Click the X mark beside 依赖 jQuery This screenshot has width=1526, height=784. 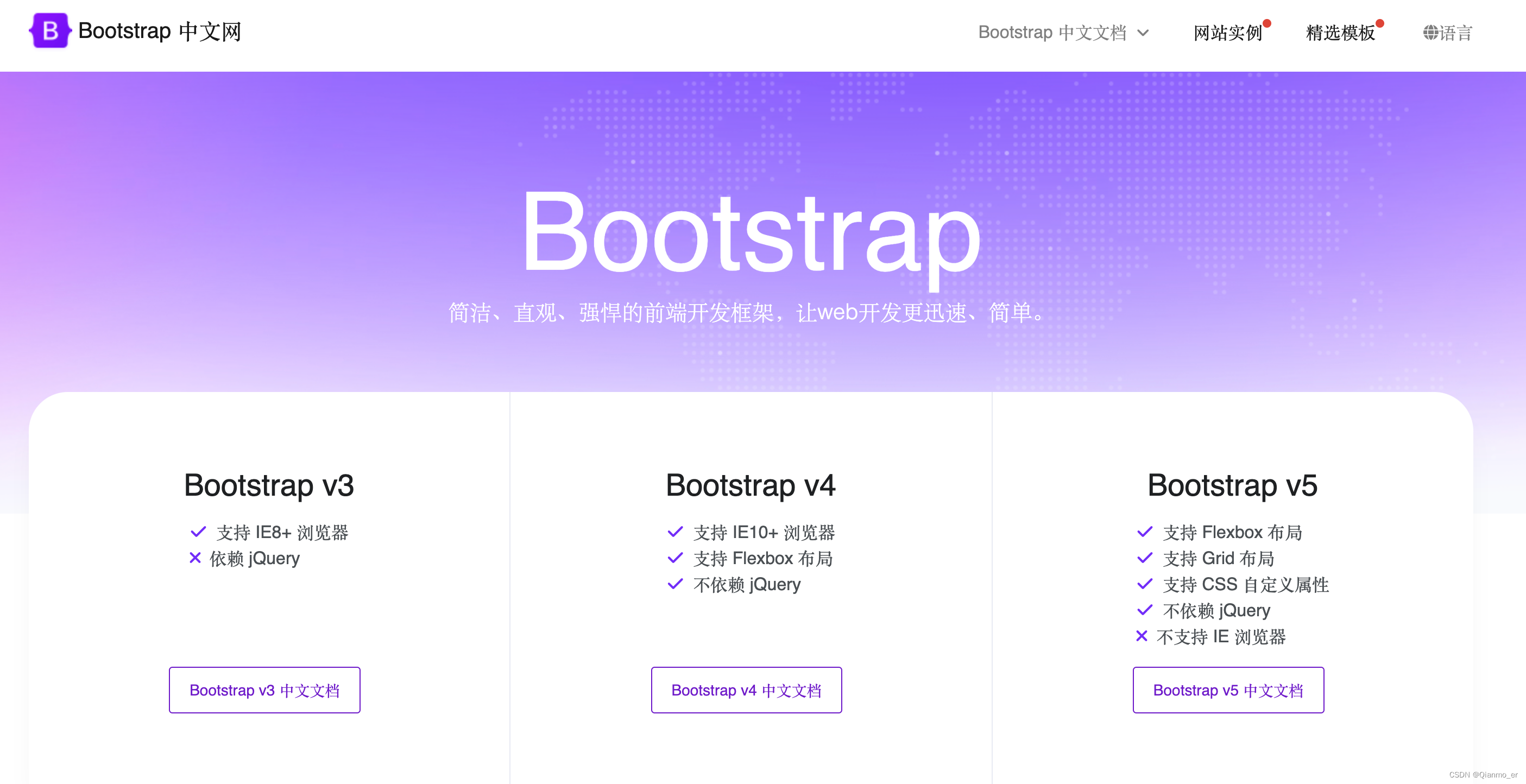195,558
